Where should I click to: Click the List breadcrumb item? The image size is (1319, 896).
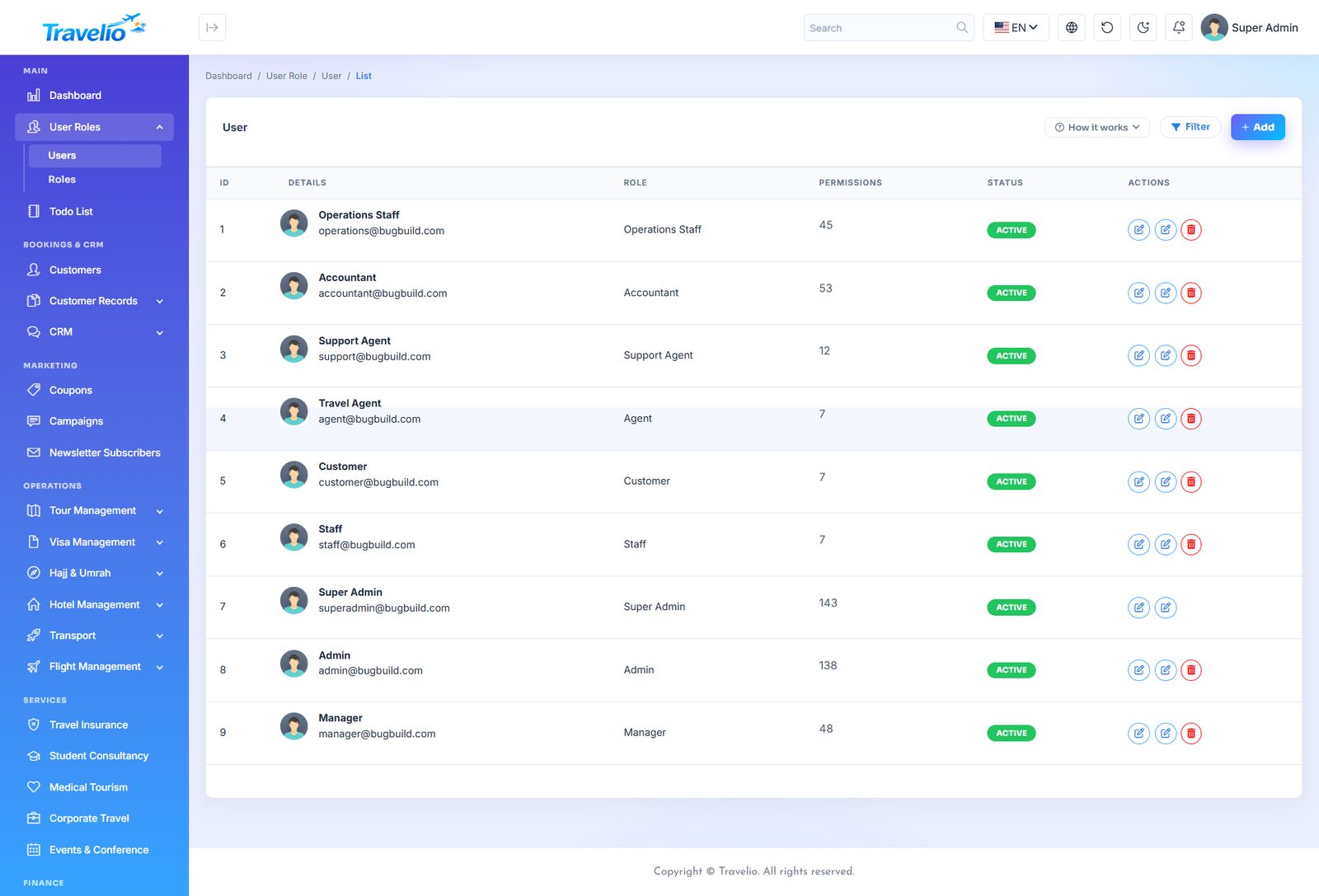(x=364, y=76)
